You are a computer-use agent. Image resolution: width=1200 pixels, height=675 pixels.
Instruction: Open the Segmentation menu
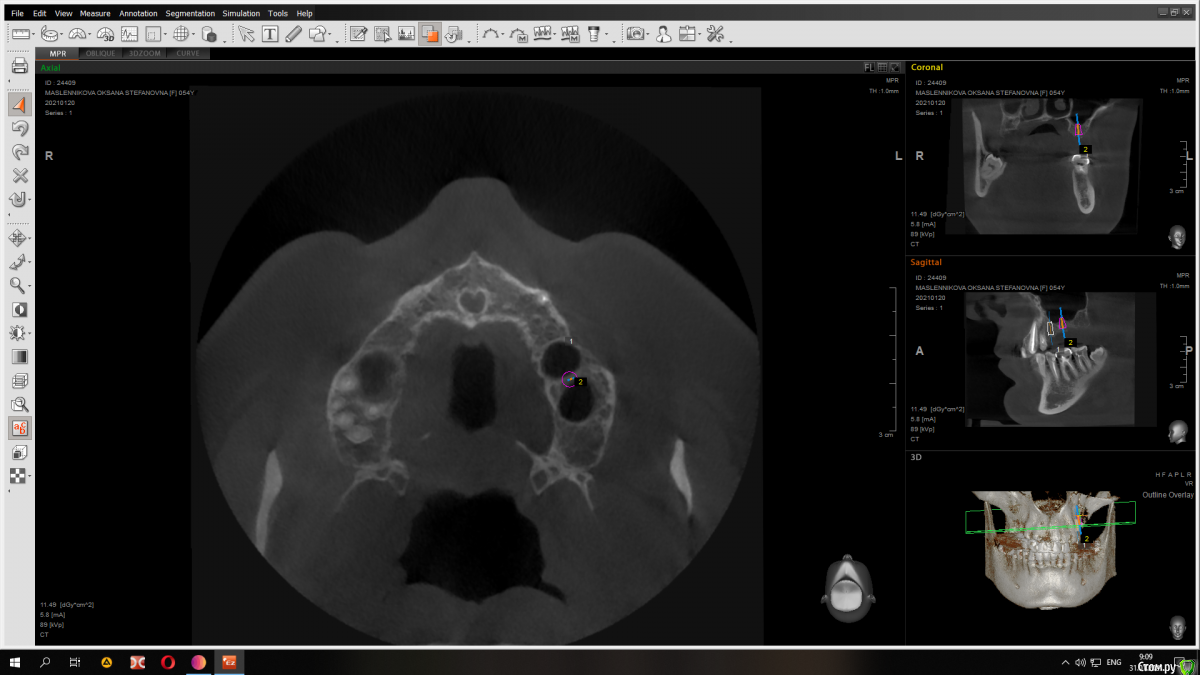coord(190,14)
